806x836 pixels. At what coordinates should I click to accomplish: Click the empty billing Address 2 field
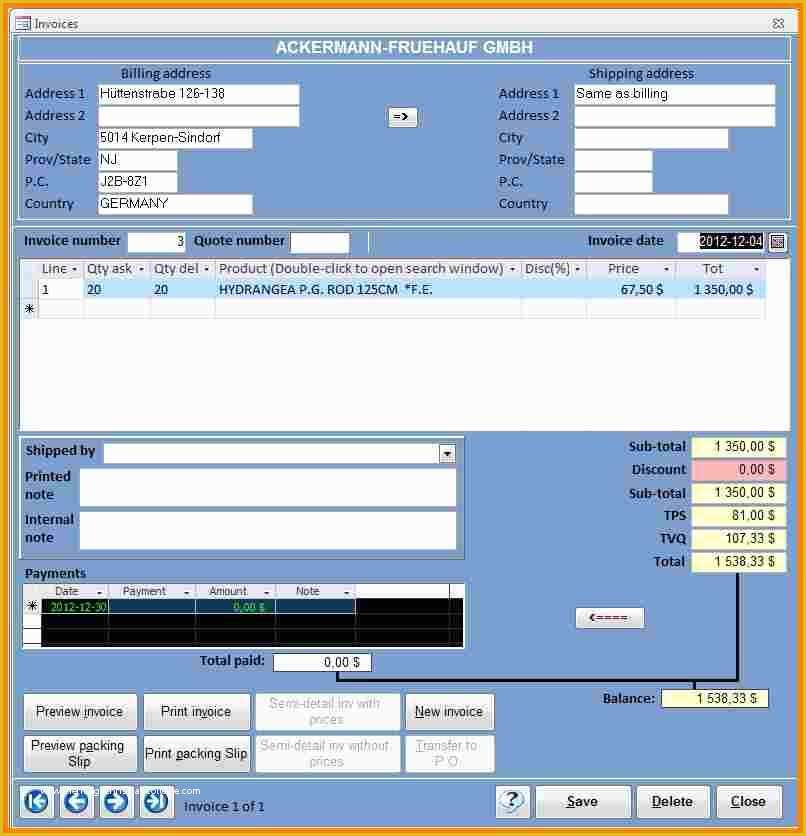199,116
